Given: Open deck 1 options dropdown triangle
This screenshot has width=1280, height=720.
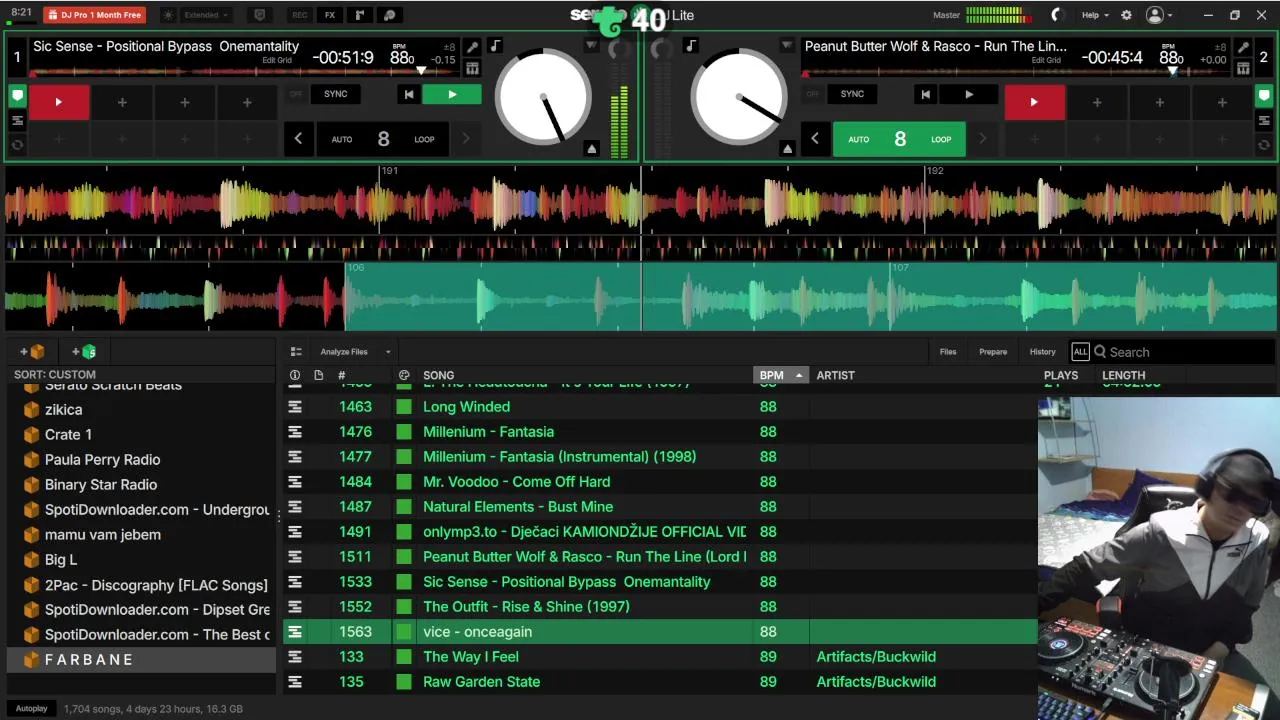Looking at the screenshot, I should click(x=591, y=46).
